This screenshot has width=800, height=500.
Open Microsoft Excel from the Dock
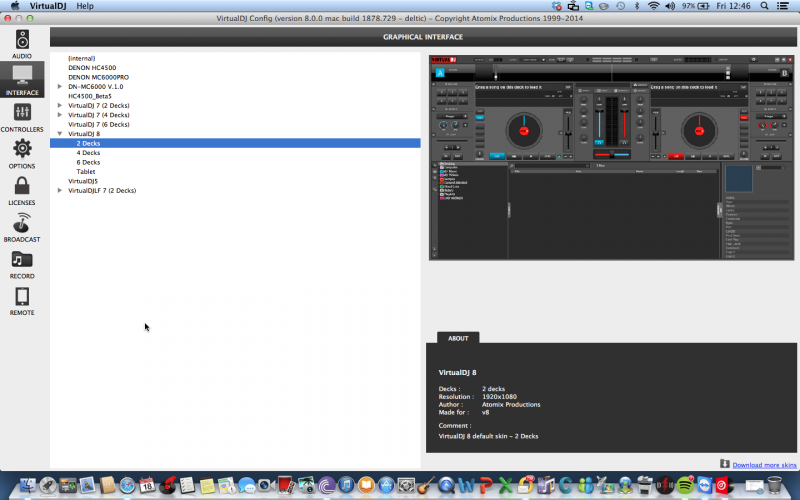tap(506, 485)
